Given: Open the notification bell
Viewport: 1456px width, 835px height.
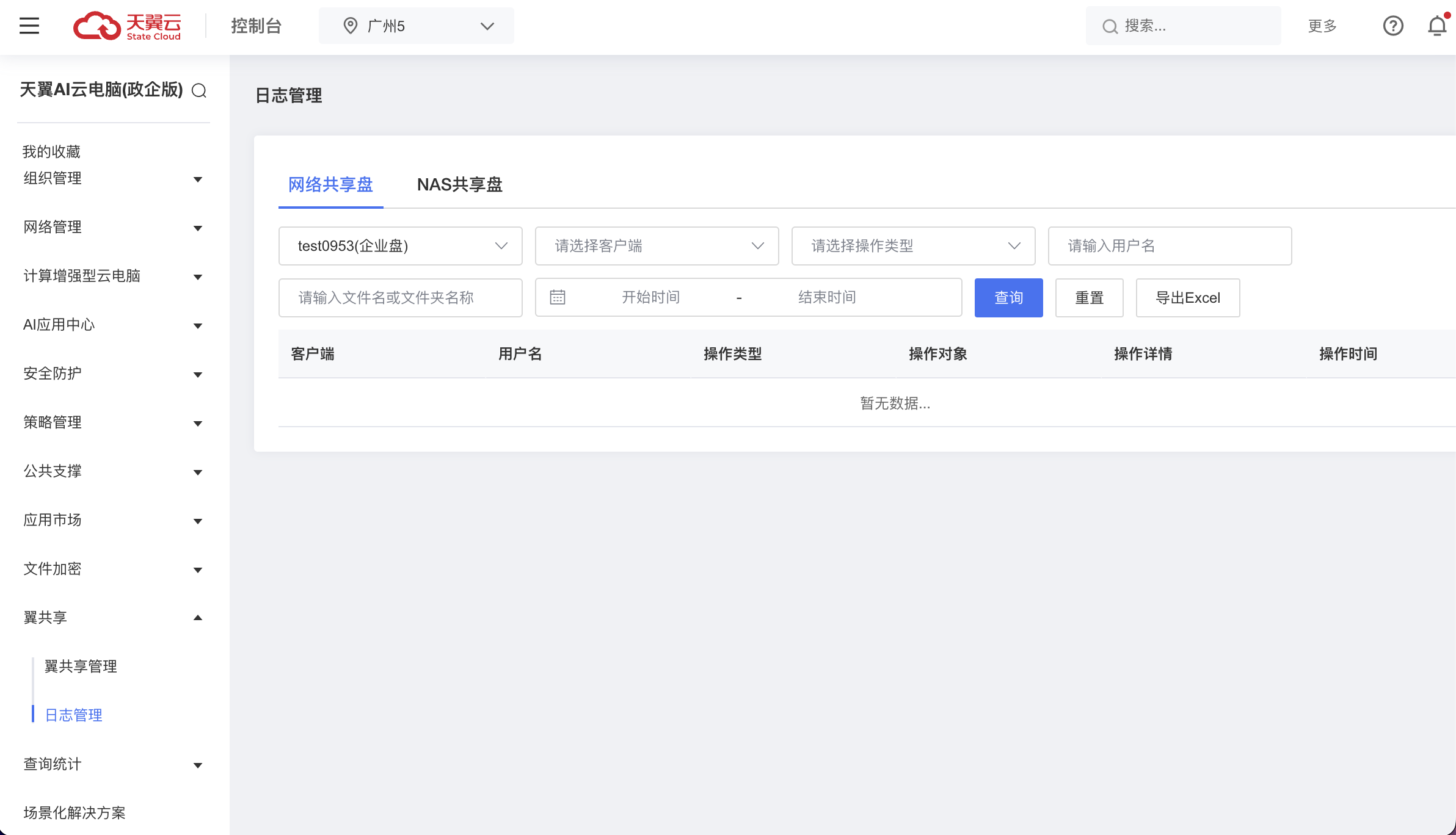Looking at the screenshot, I should click(x=1436, y=26).
